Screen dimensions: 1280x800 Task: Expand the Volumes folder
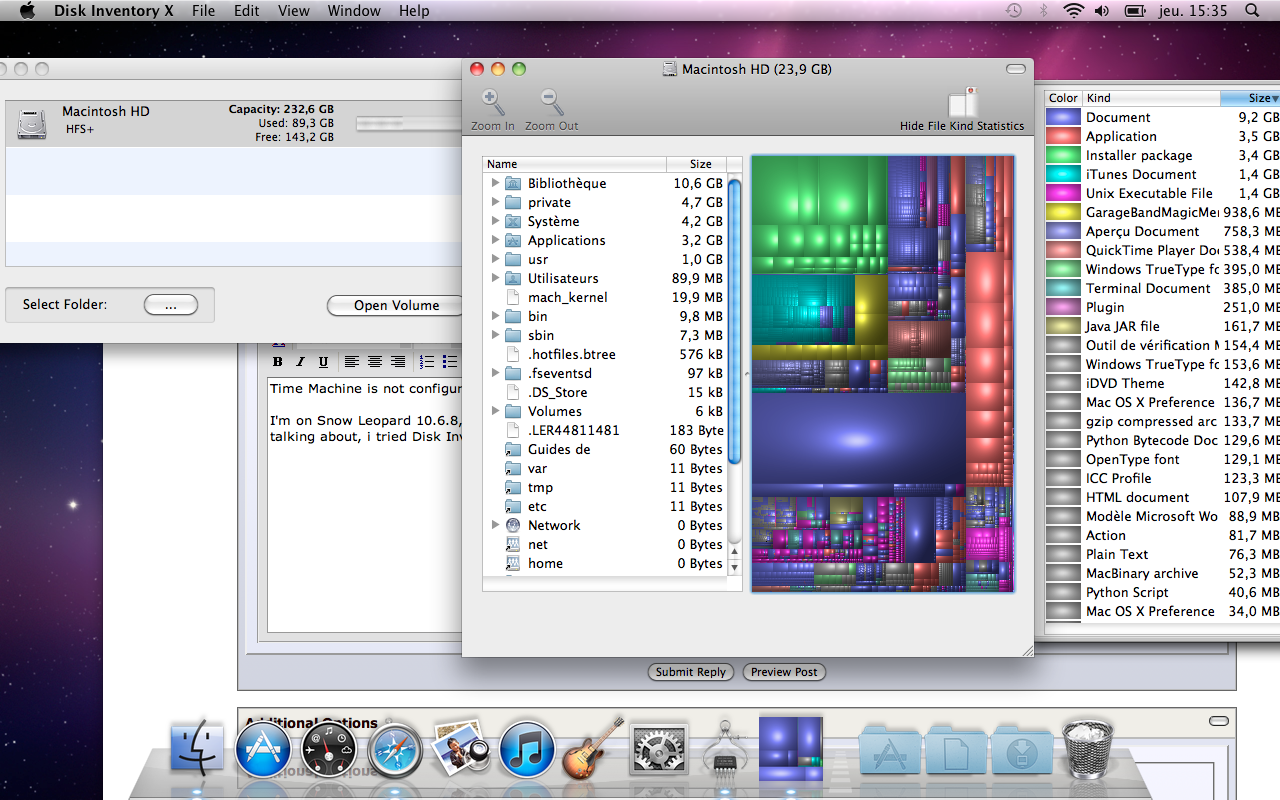(x=495, y=411)
